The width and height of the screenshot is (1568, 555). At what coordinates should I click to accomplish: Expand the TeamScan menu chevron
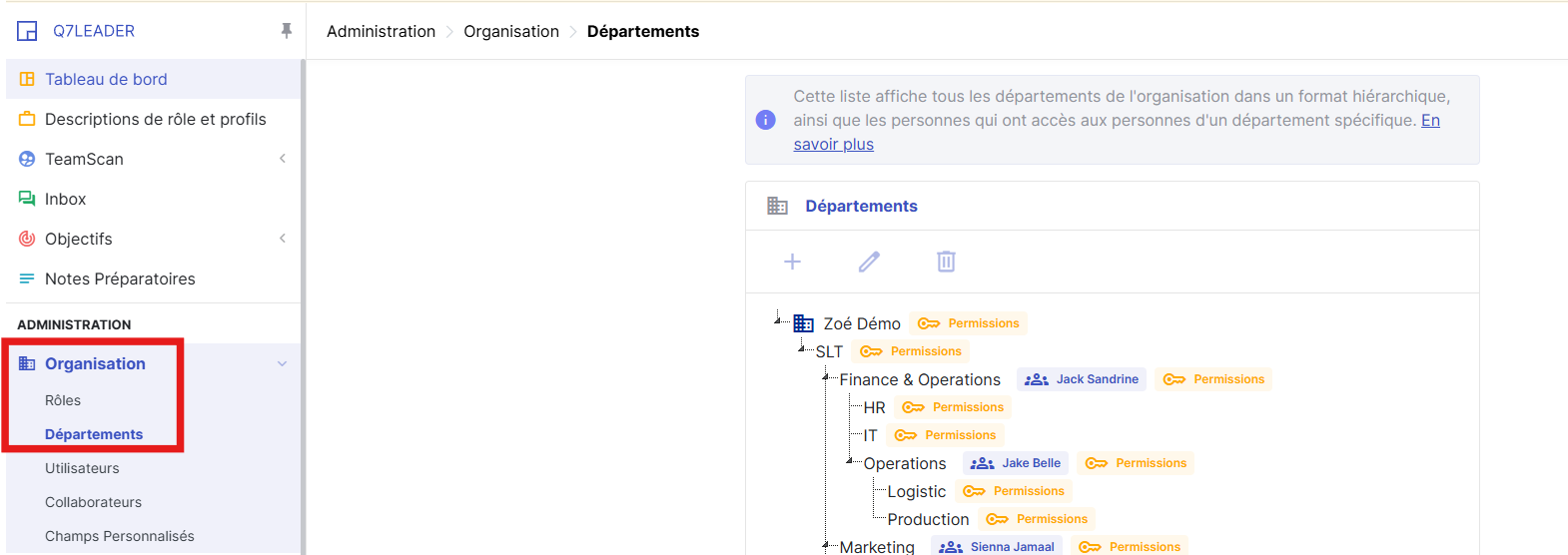[x=283, y=159]
